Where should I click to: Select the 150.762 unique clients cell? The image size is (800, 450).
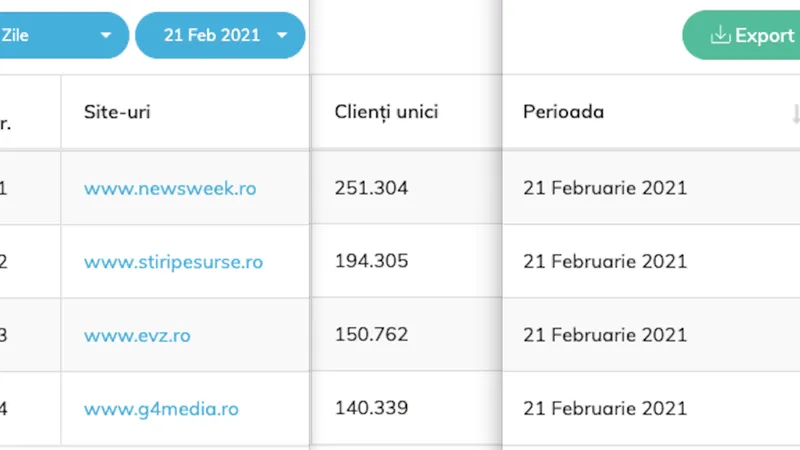tap(406, 335)
